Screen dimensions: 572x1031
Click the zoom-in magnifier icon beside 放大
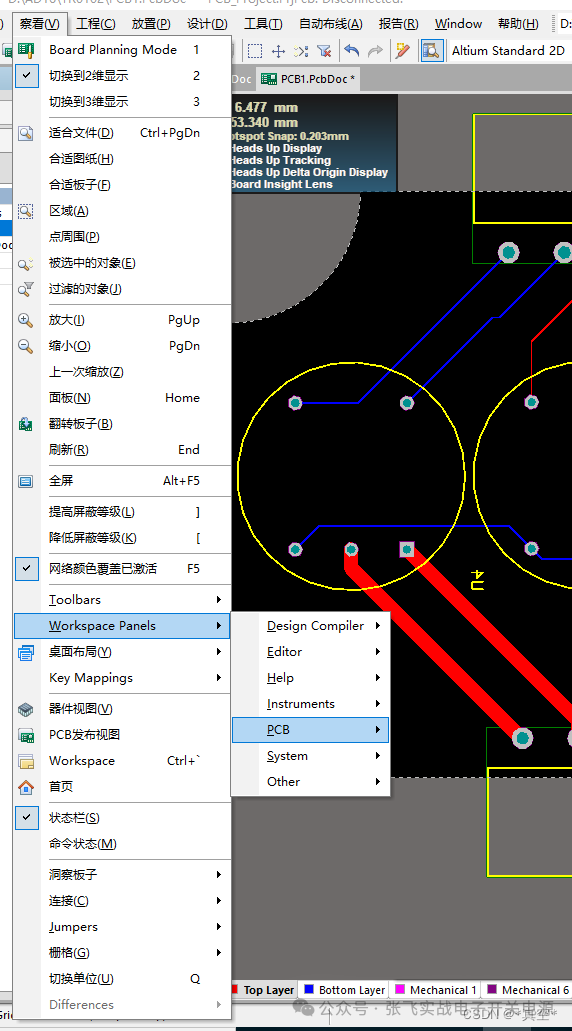pos(26,320)
